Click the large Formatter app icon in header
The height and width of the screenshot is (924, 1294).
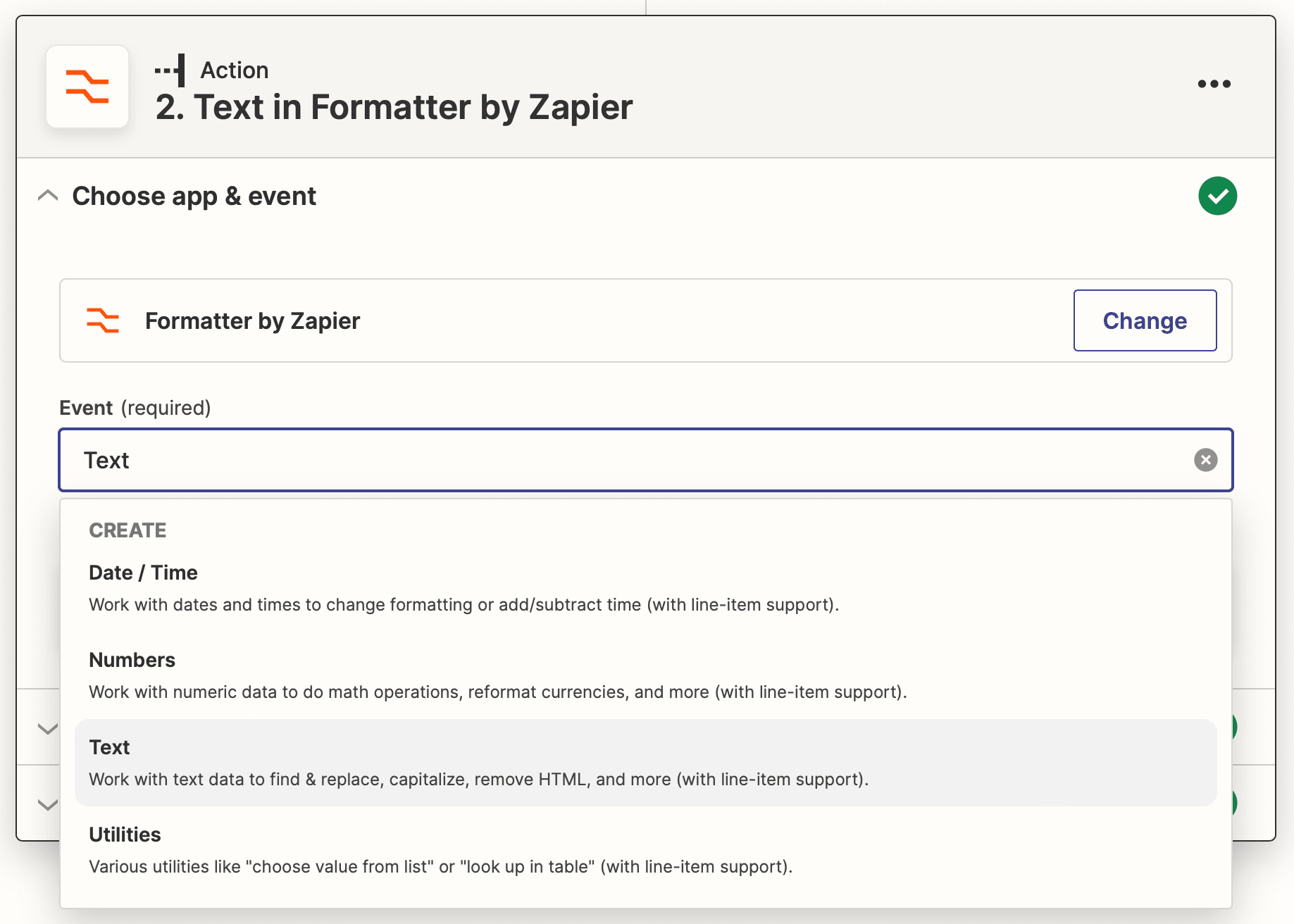[87, 87]
